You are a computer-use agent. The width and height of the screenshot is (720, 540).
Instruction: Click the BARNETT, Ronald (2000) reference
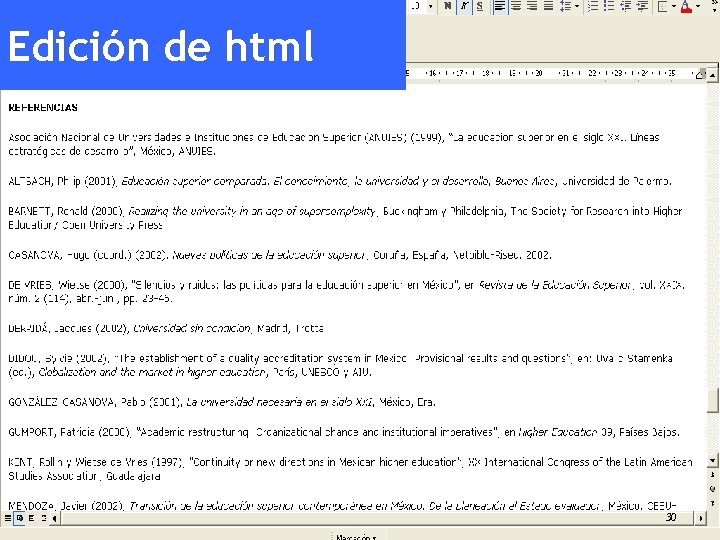pos(345,218)
